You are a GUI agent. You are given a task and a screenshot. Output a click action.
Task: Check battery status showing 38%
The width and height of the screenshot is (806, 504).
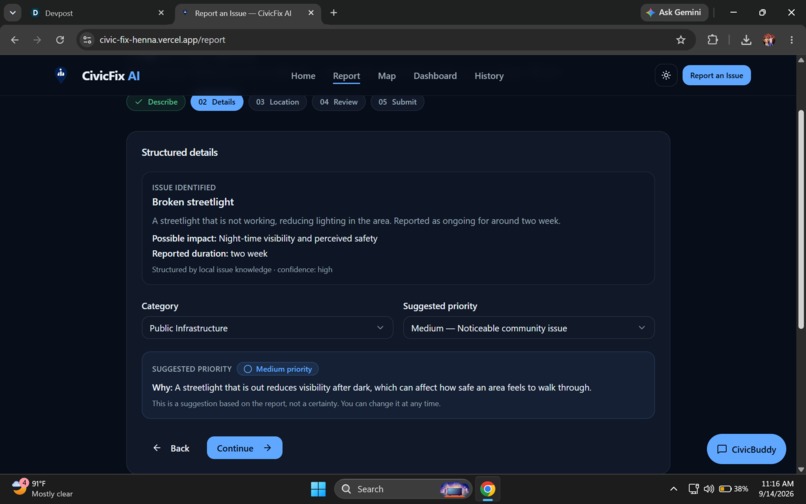pos(734,489)
